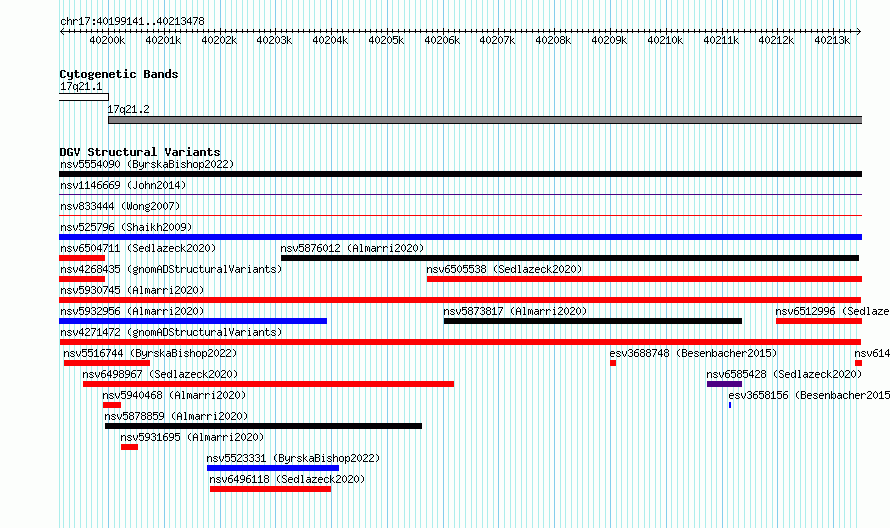Select the purple nsv6585428 variant bar
890x528 pixels.
click(724, 384)
